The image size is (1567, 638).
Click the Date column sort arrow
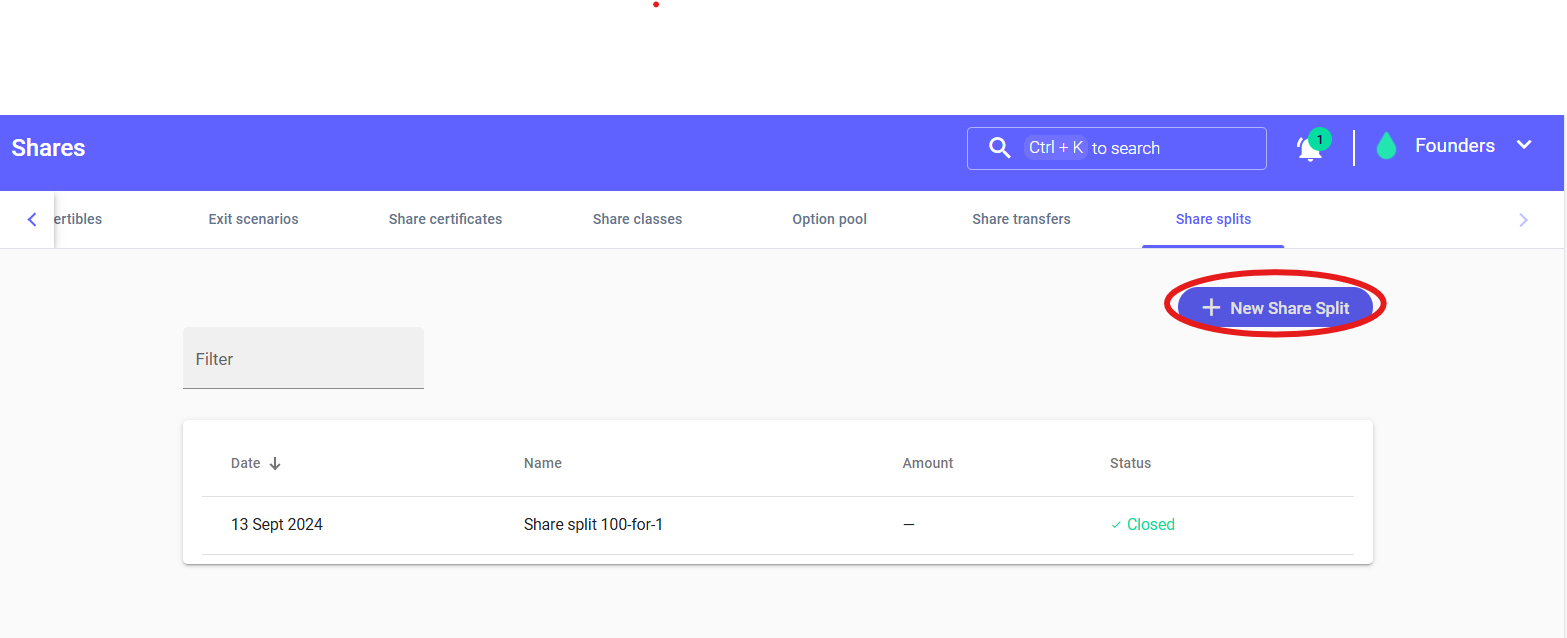(276, 464)
